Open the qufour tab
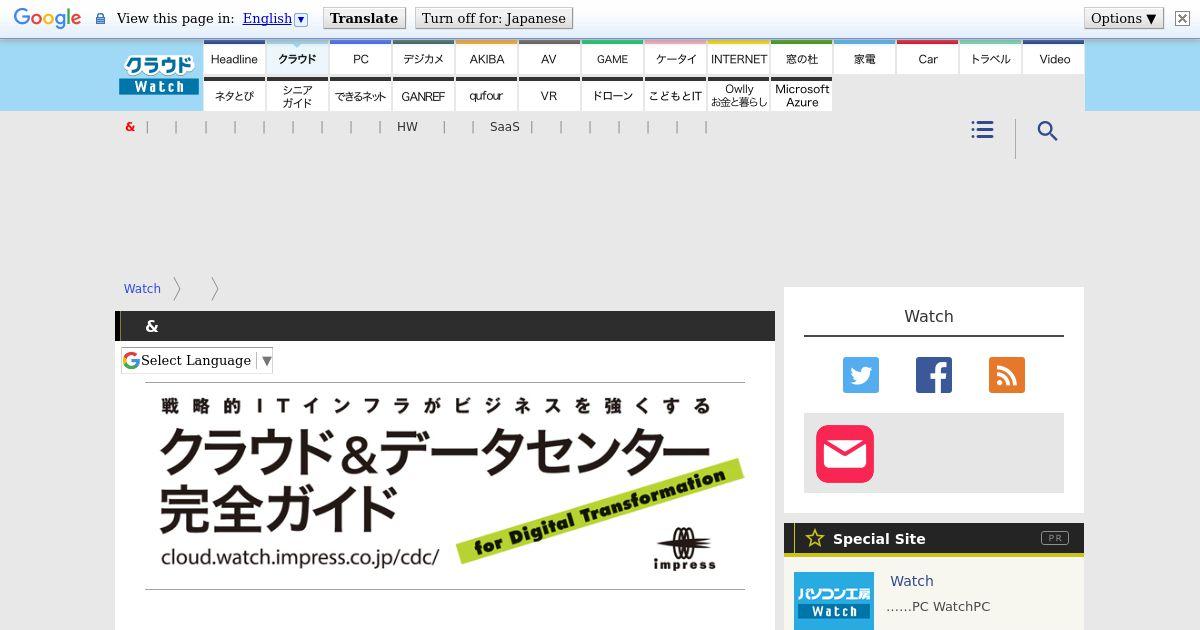This screenshot has height=630, width=1200. (487, 95)
